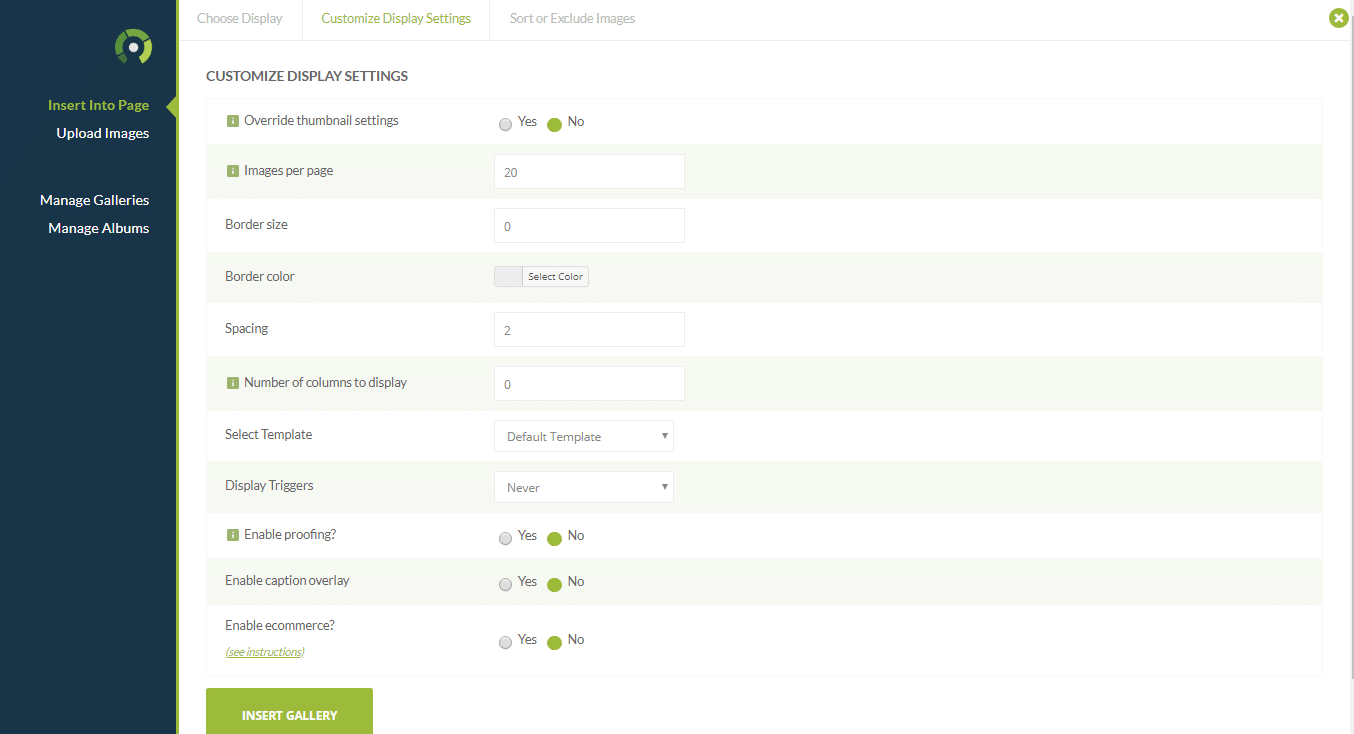Select Yes for Enable caption overlay
This screenshot has width=1354, height=734.
pos(505,585)
